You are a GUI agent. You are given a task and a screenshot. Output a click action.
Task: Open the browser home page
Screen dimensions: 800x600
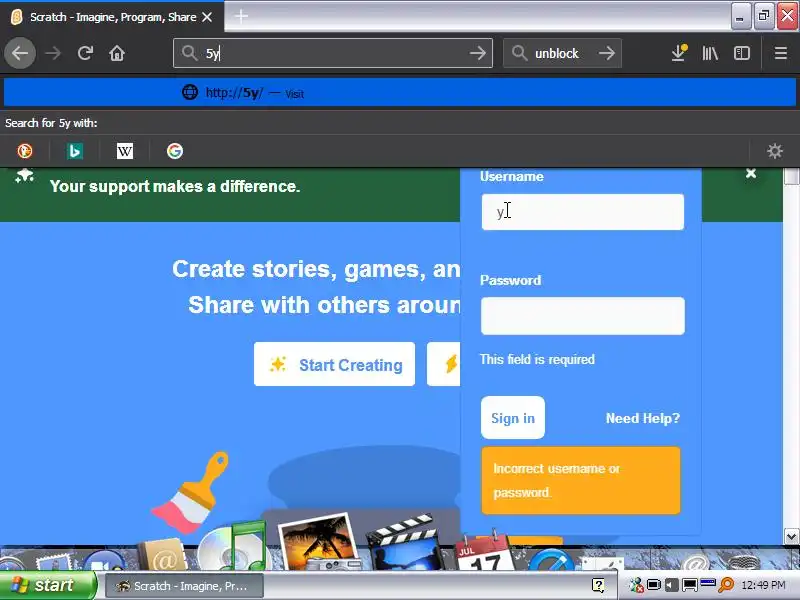117,53
